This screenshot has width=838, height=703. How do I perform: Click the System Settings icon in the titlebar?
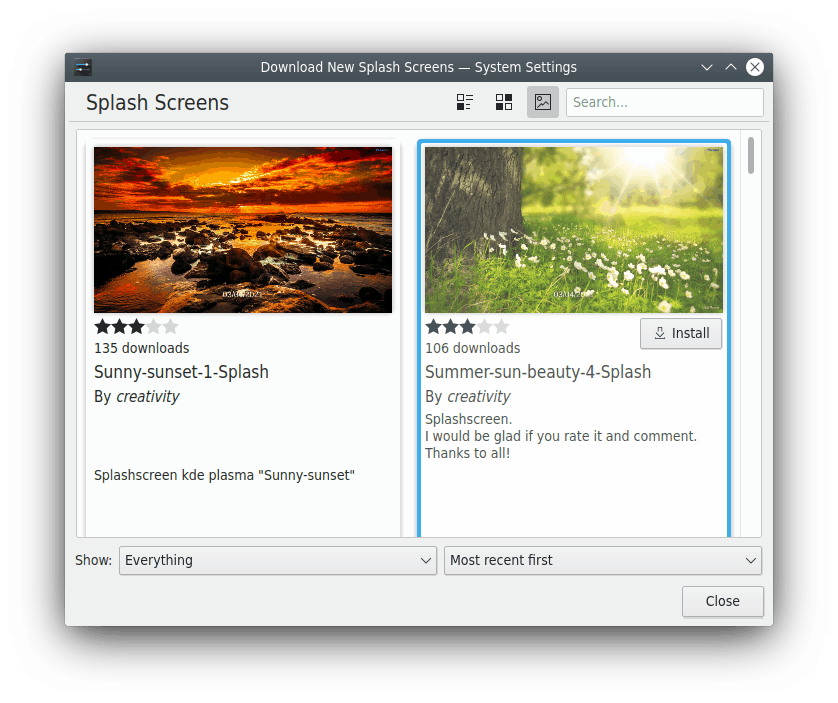[x=82, y=67]
